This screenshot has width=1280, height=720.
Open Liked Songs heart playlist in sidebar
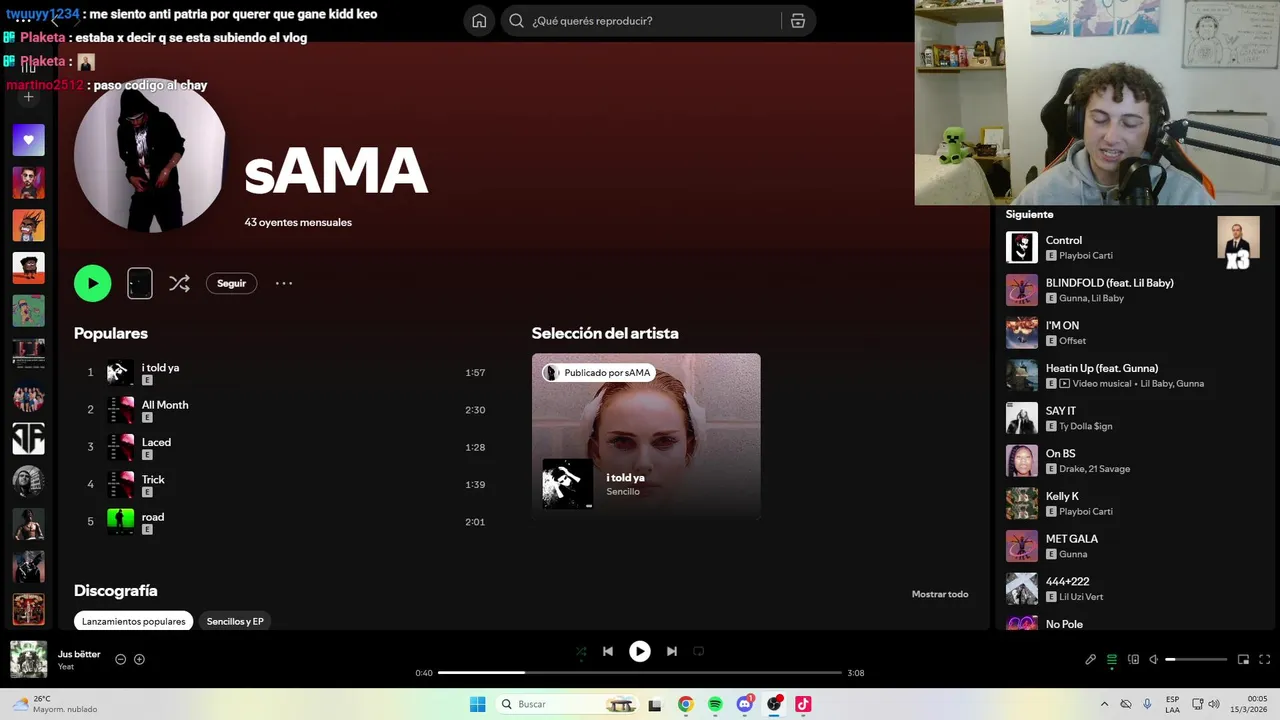point(28,140)
